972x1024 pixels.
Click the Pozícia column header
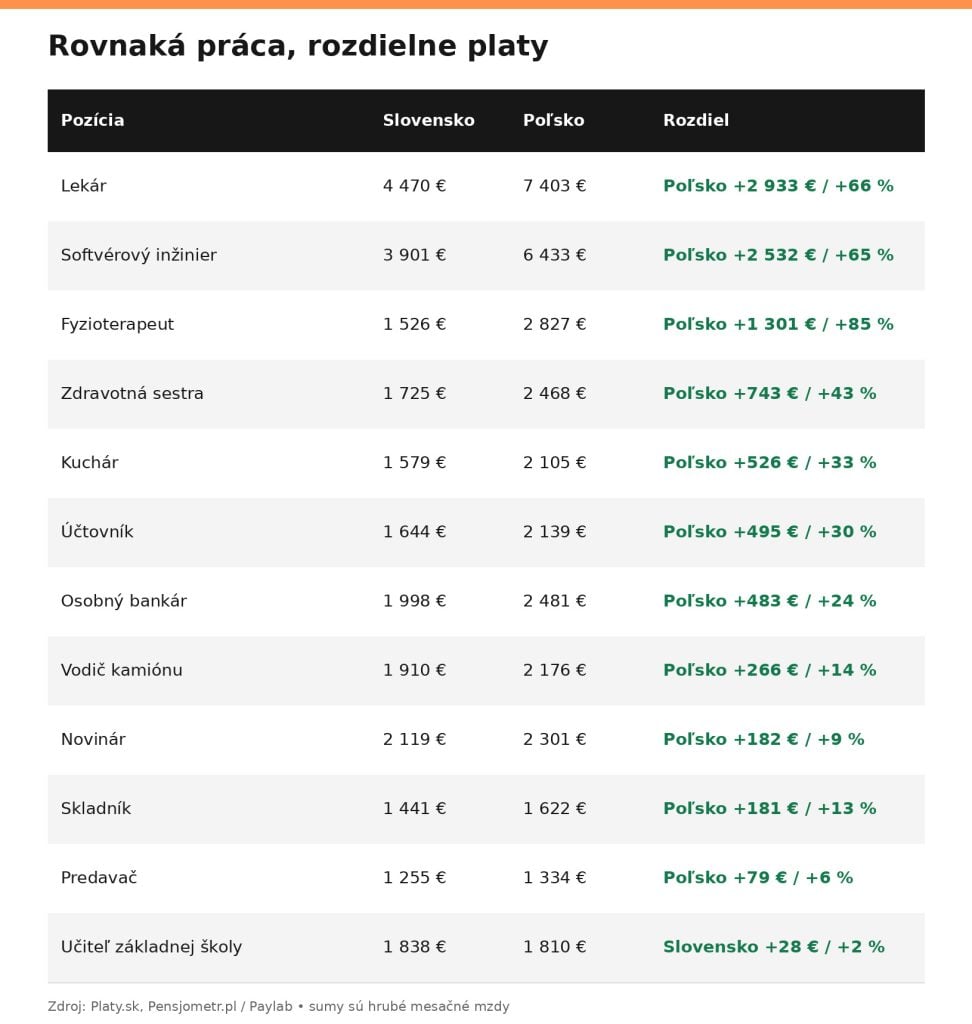pyautogui.click(x=92, y=120)
